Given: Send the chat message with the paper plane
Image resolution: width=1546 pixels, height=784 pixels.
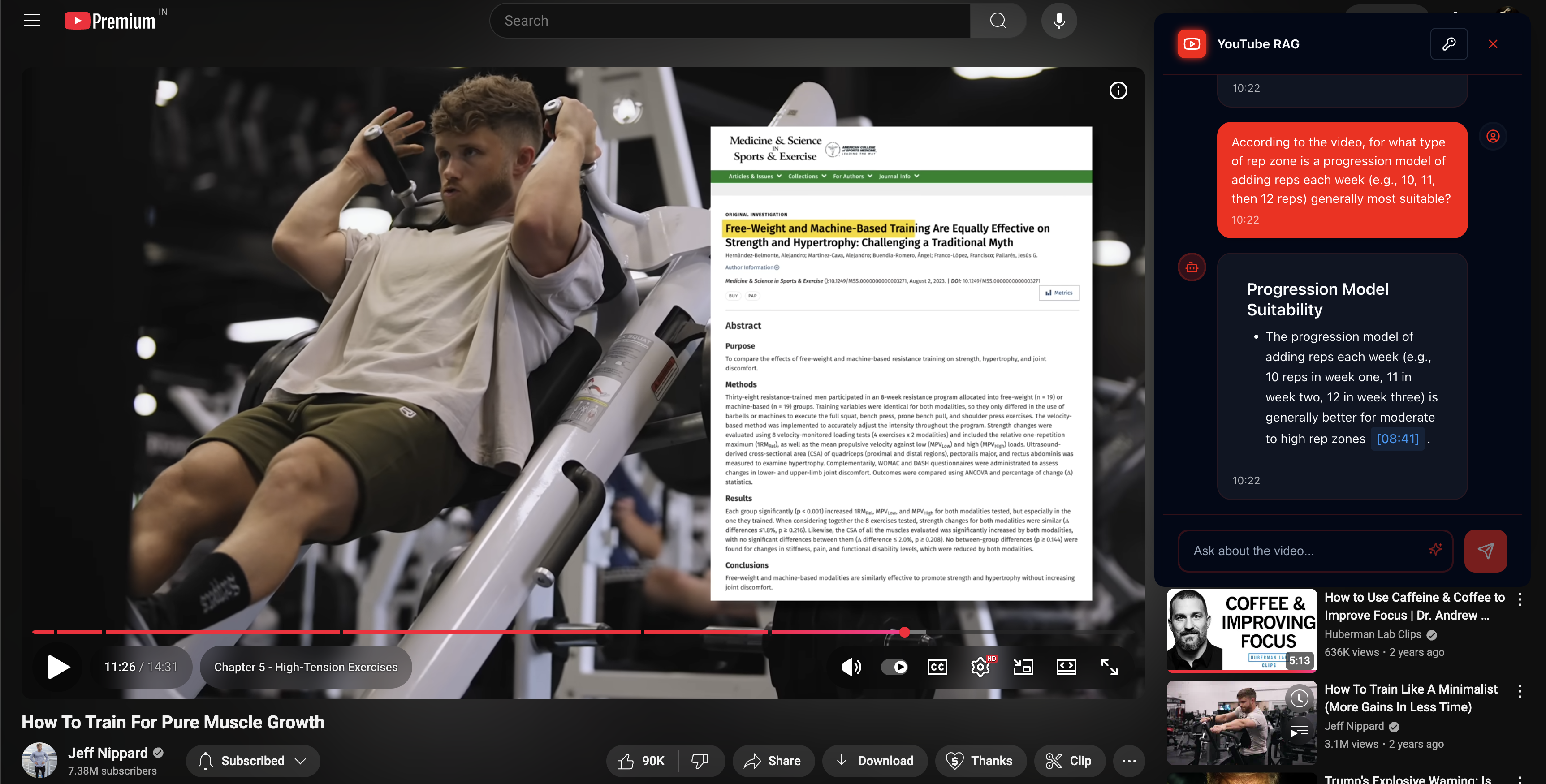Looking at the screenshot, I should [1486, 551].
